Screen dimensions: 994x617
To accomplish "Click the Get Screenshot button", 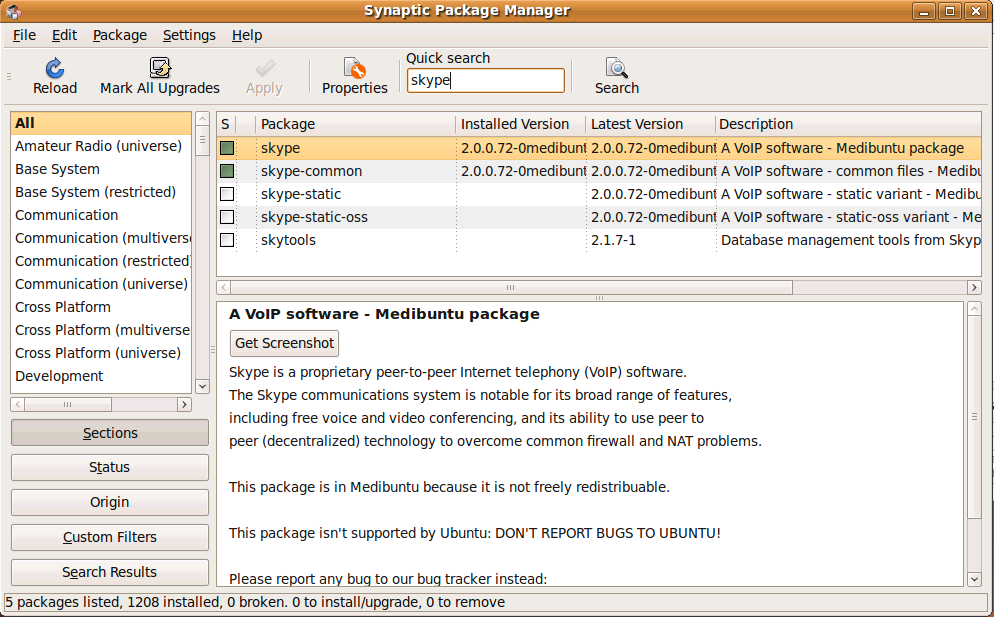I will [x=284, y=343].
